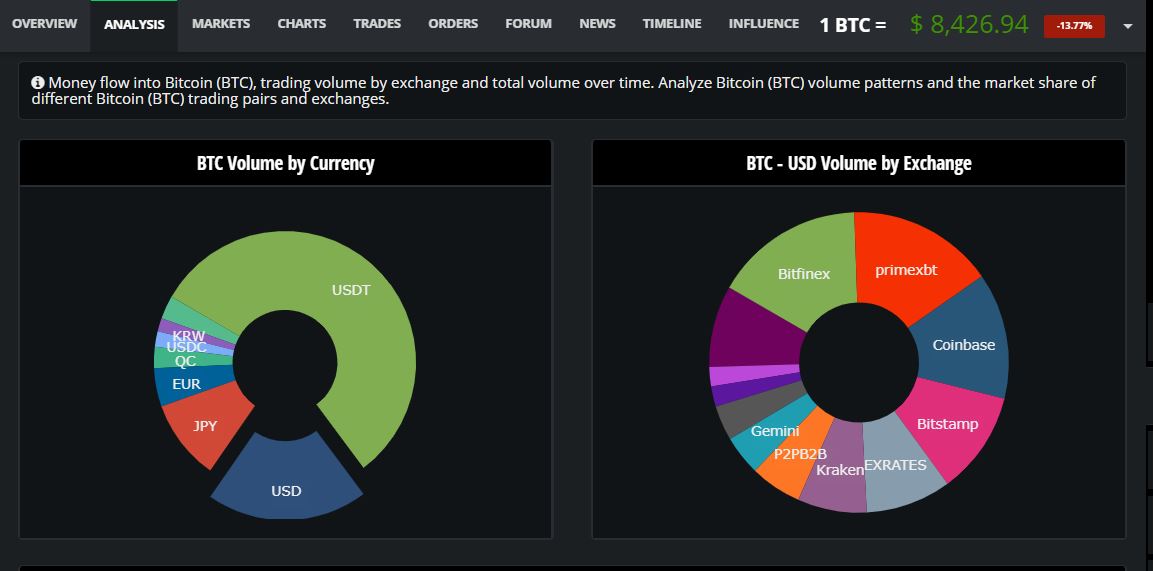
Task: Click the BTC Volume by Currency heading
Action: pos(285,163)
